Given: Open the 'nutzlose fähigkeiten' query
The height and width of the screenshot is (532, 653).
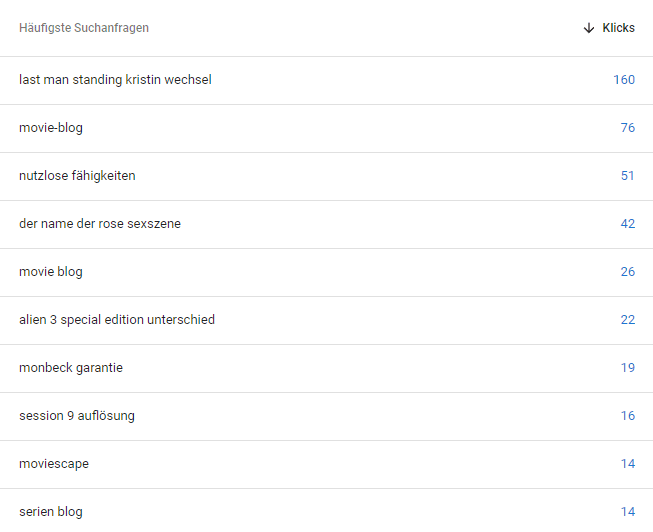Looking at the screenshot, I should pos(77,176).
